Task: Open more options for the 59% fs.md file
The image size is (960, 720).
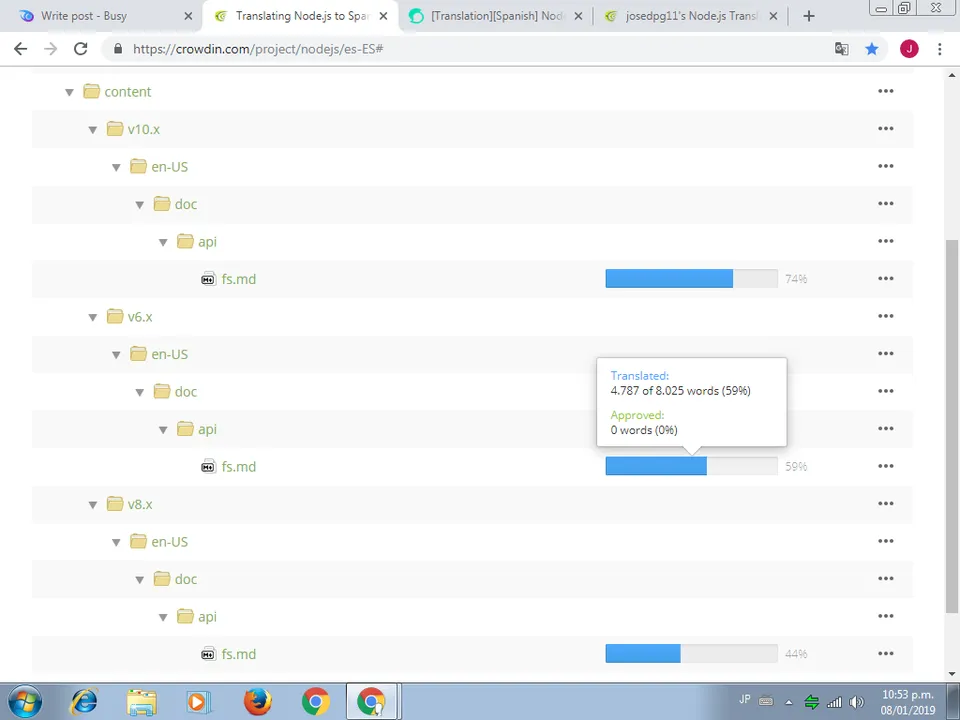Action: coord(885,466)
